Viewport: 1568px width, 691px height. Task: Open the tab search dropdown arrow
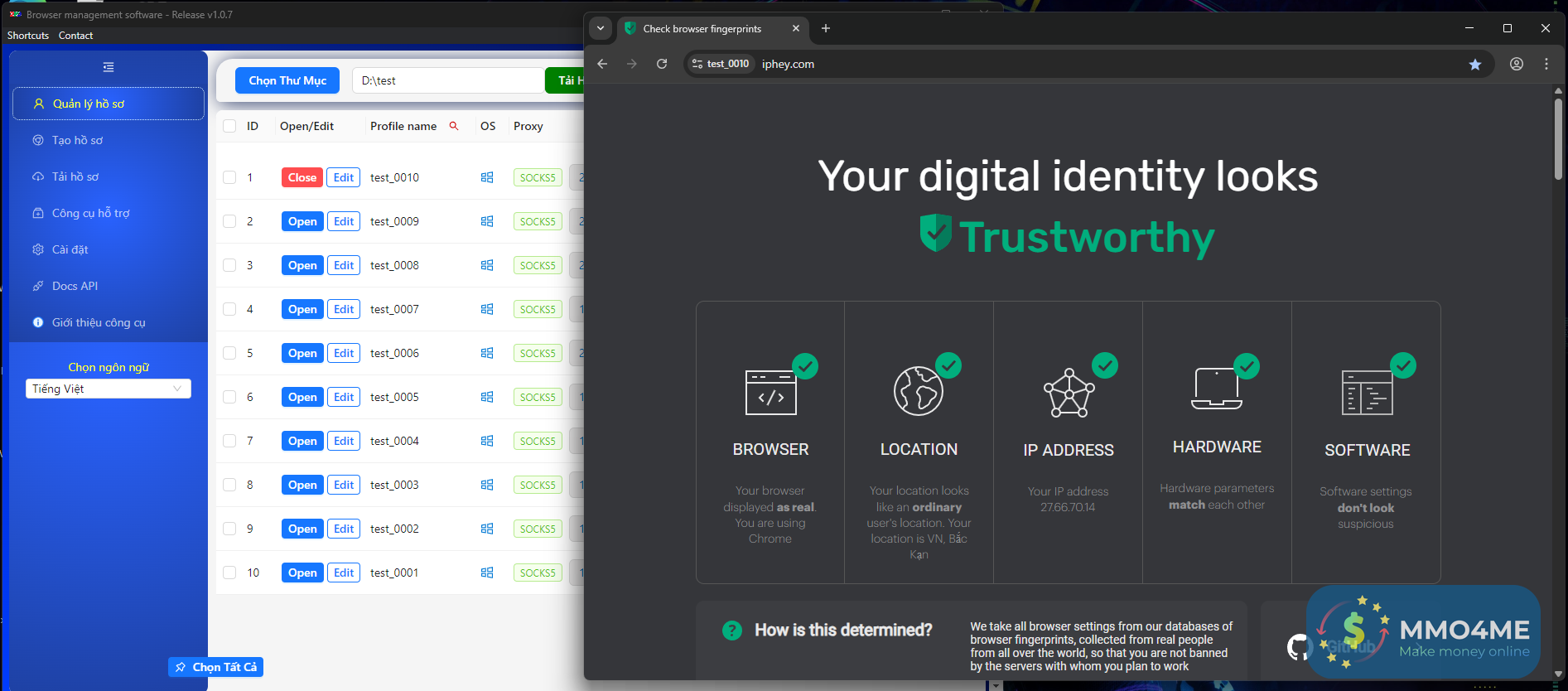[x=601, y=28]
